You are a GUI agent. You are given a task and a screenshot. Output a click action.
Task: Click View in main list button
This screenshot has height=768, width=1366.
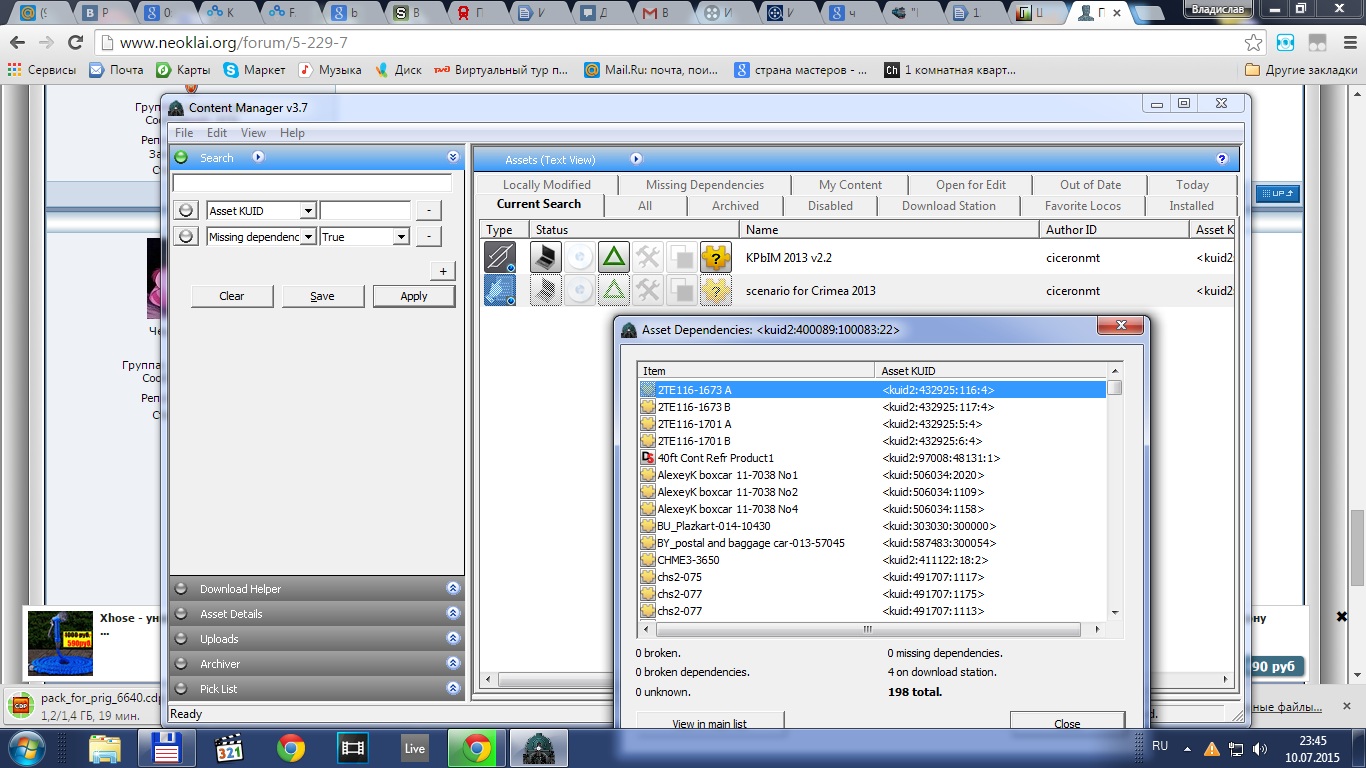(709, 723)
